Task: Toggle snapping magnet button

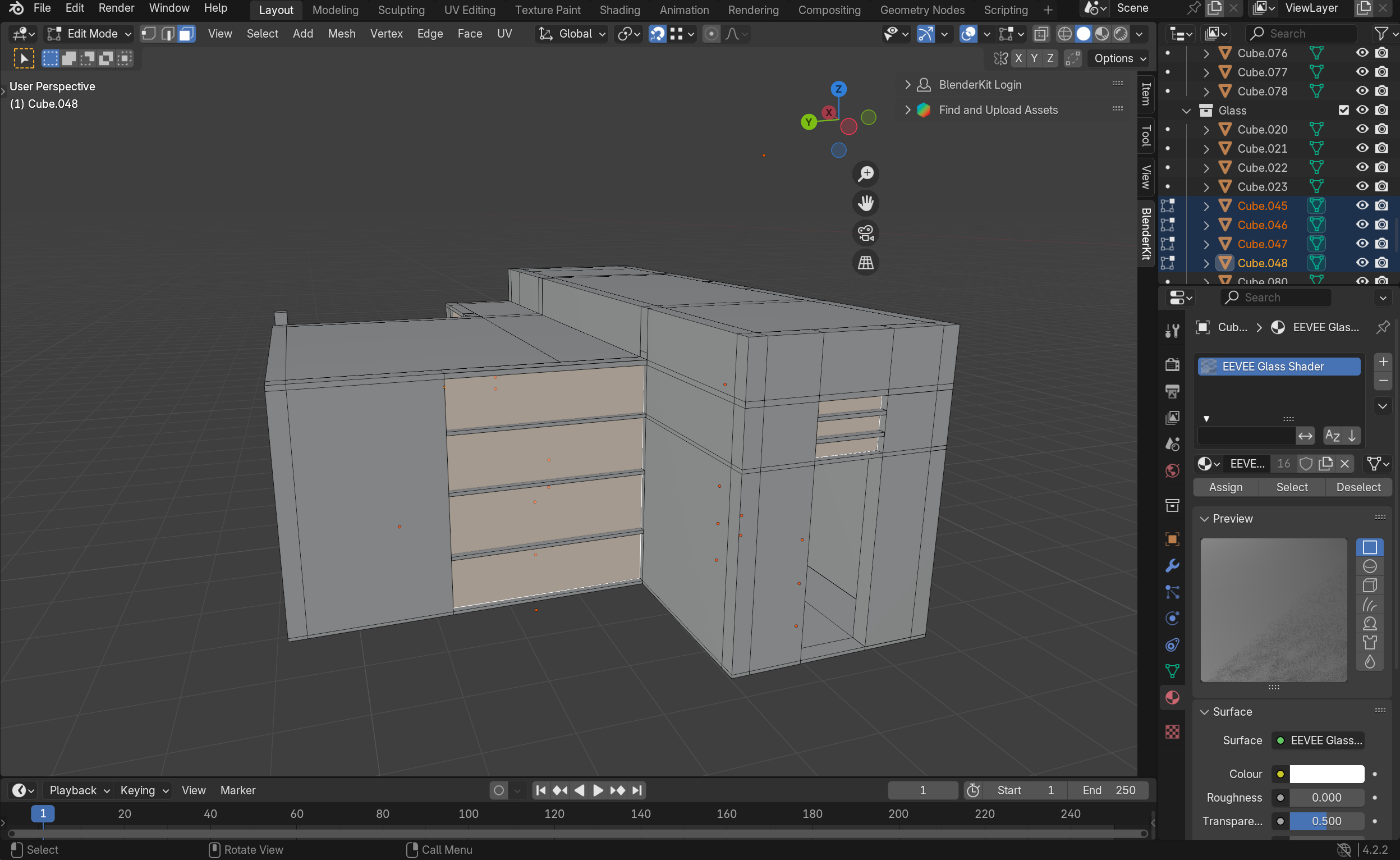Action: click(x=657, y=34)
